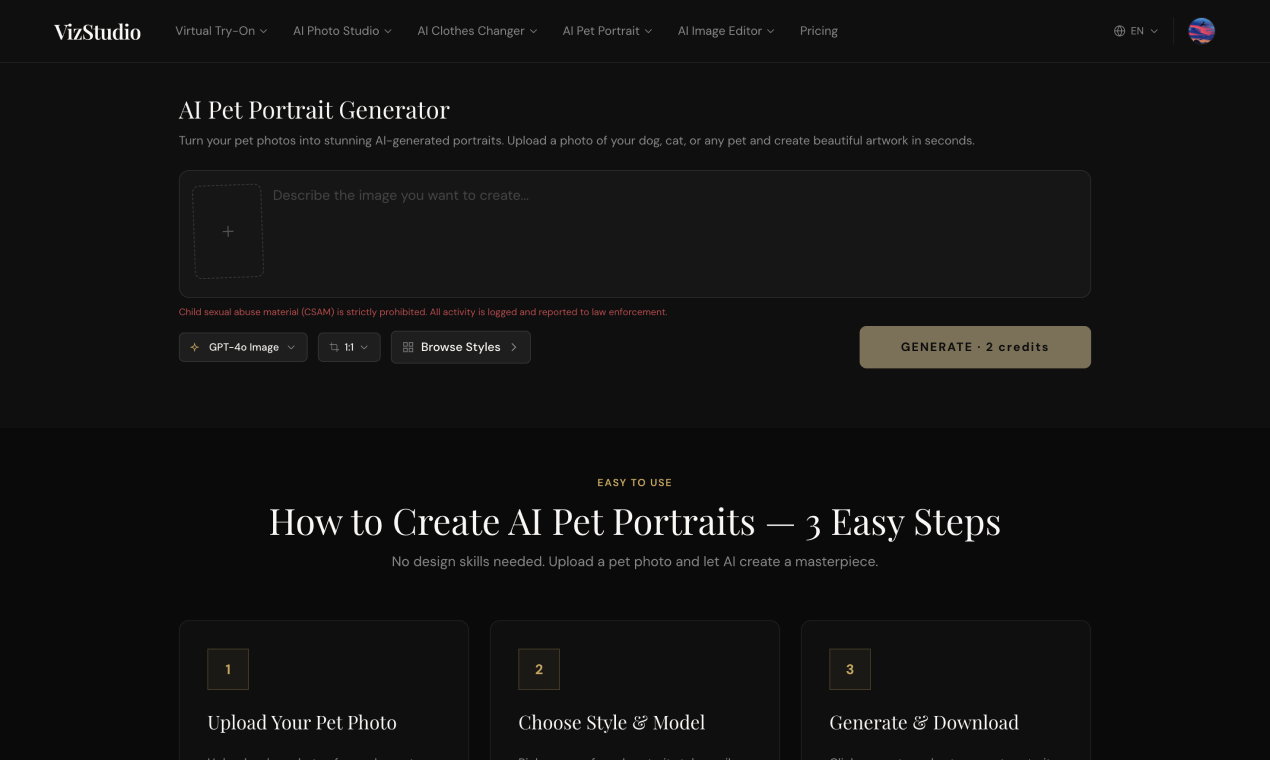Click the Browse Styles button
The width and height of the screenshot is (1270, 760).
460,347
